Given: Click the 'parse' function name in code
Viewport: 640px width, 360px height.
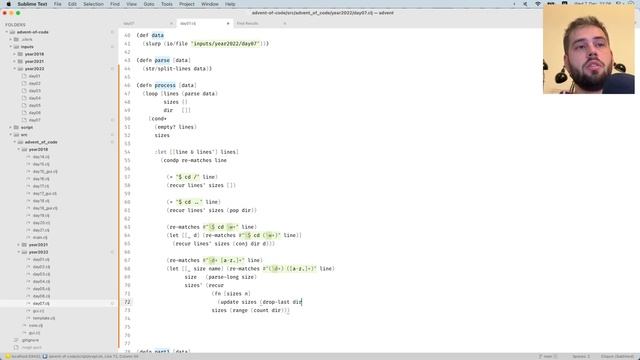Looking at the screenshot, I should [162, 60].
